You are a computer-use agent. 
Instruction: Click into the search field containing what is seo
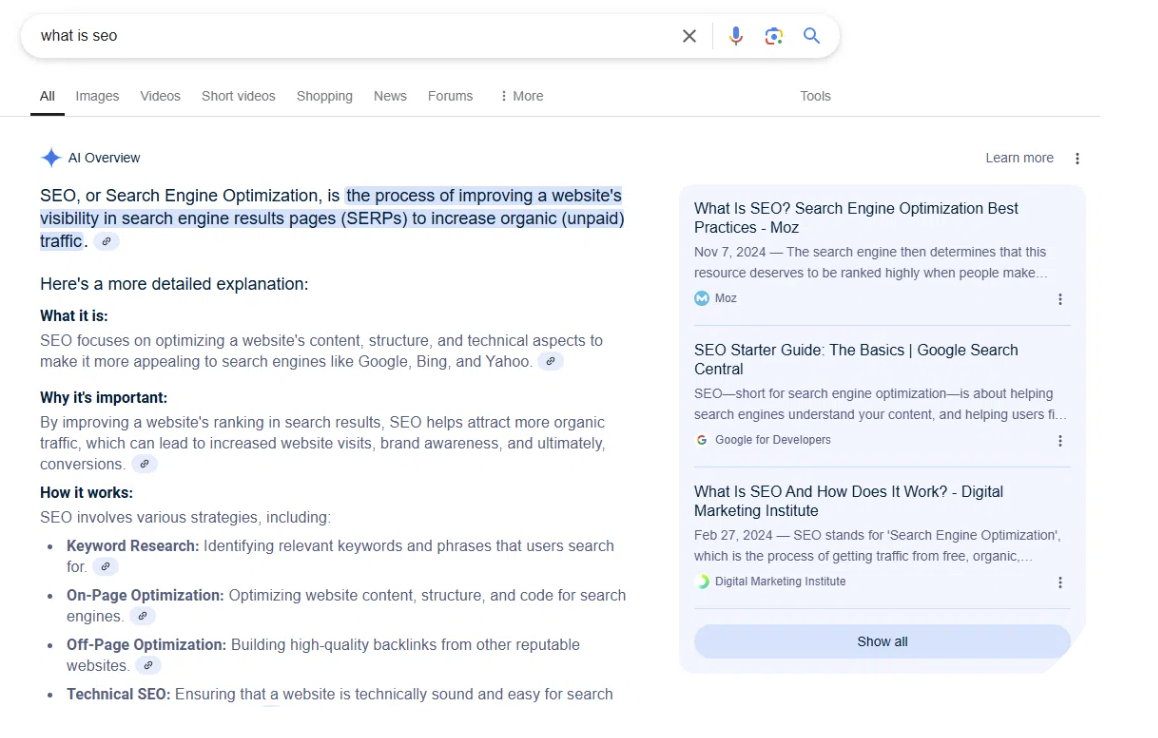pyautogui.click(x=350, y=36)
